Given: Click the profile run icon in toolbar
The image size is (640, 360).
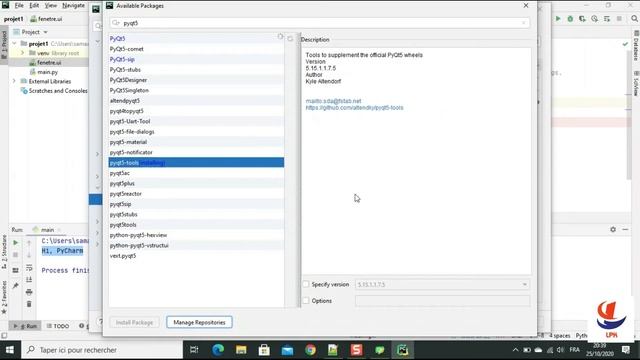Looking at the screenshot, I should (595, 19).
